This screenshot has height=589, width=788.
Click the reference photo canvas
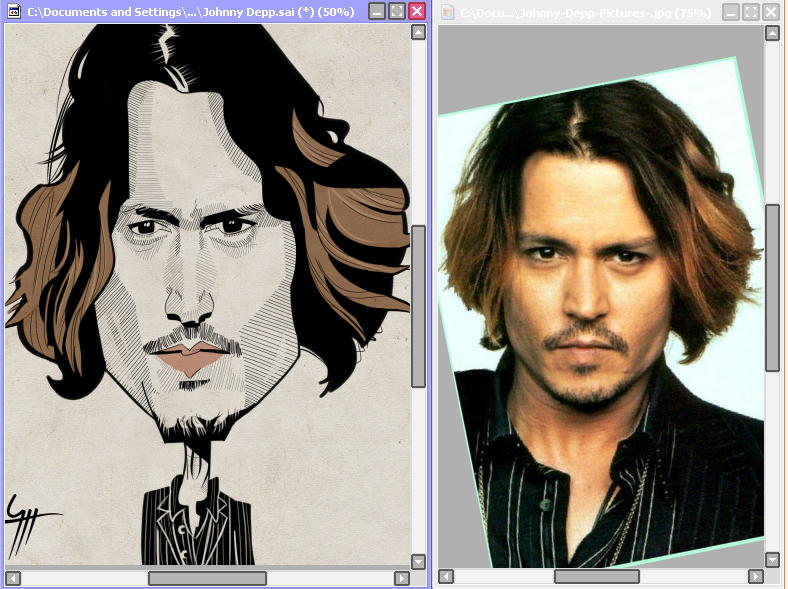(x=601, y=297)
